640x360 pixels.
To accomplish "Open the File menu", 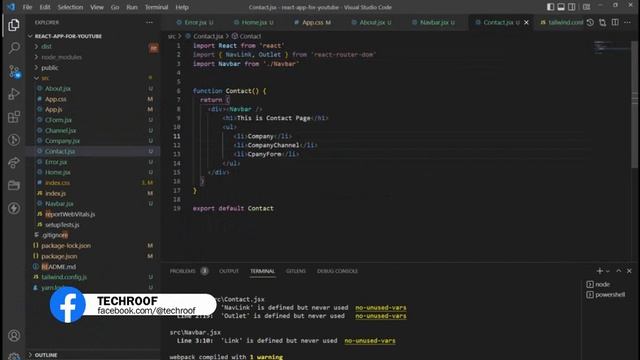I will (27, 7).
